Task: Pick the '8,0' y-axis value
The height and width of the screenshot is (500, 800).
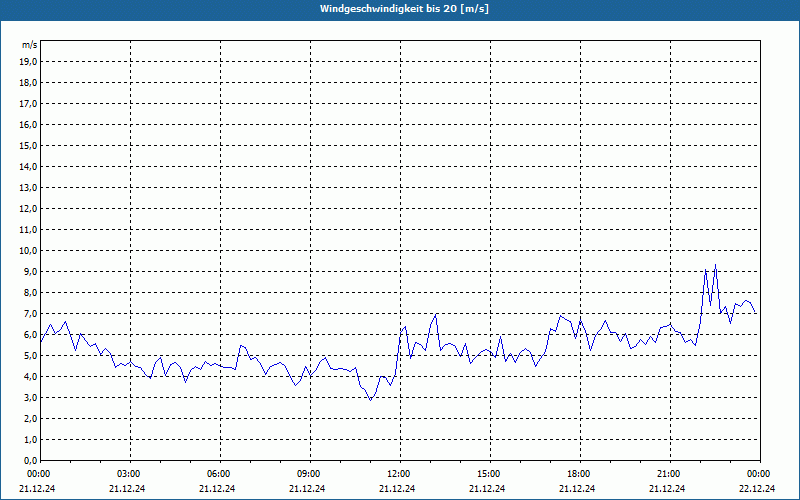Action: [30, 293]
